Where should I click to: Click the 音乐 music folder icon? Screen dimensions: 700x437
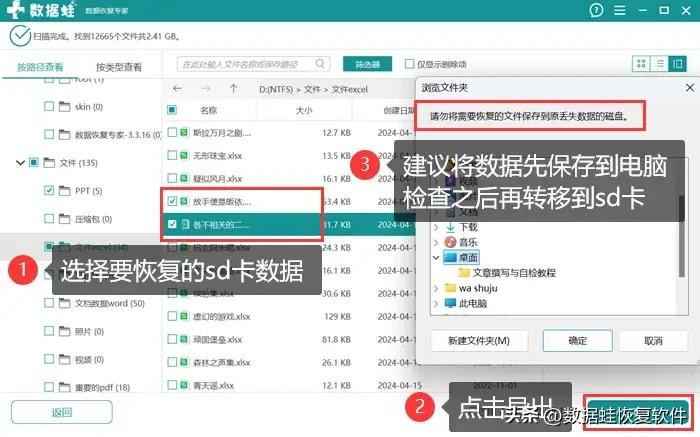pos(449,241)
